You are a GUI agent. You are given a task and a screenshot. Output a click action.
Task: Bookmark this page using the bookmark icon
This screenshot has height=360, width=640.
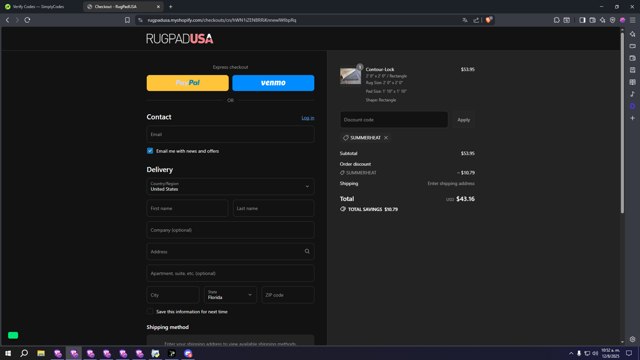[x=127, y=20]
